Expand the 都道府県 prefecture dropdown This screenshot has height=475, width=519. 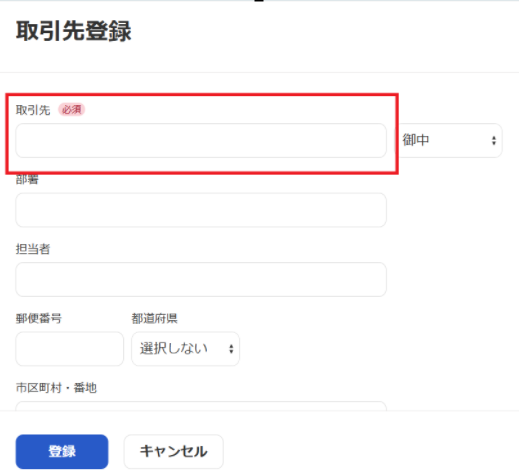(185, 349)
